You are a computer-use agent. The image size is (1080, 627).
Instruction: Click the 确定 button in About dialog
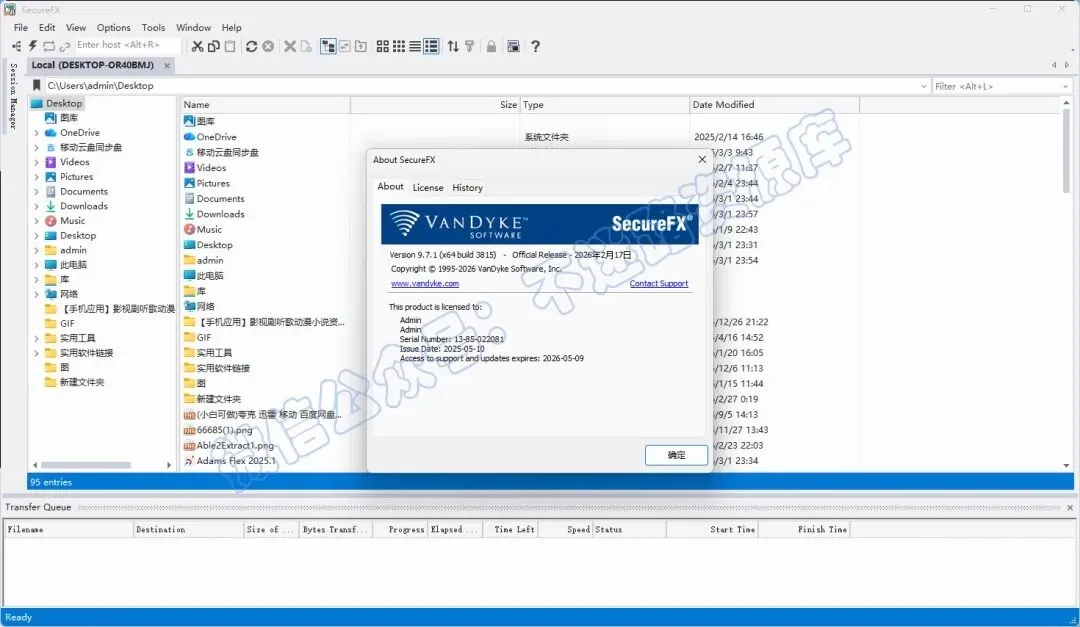(676, 455)
